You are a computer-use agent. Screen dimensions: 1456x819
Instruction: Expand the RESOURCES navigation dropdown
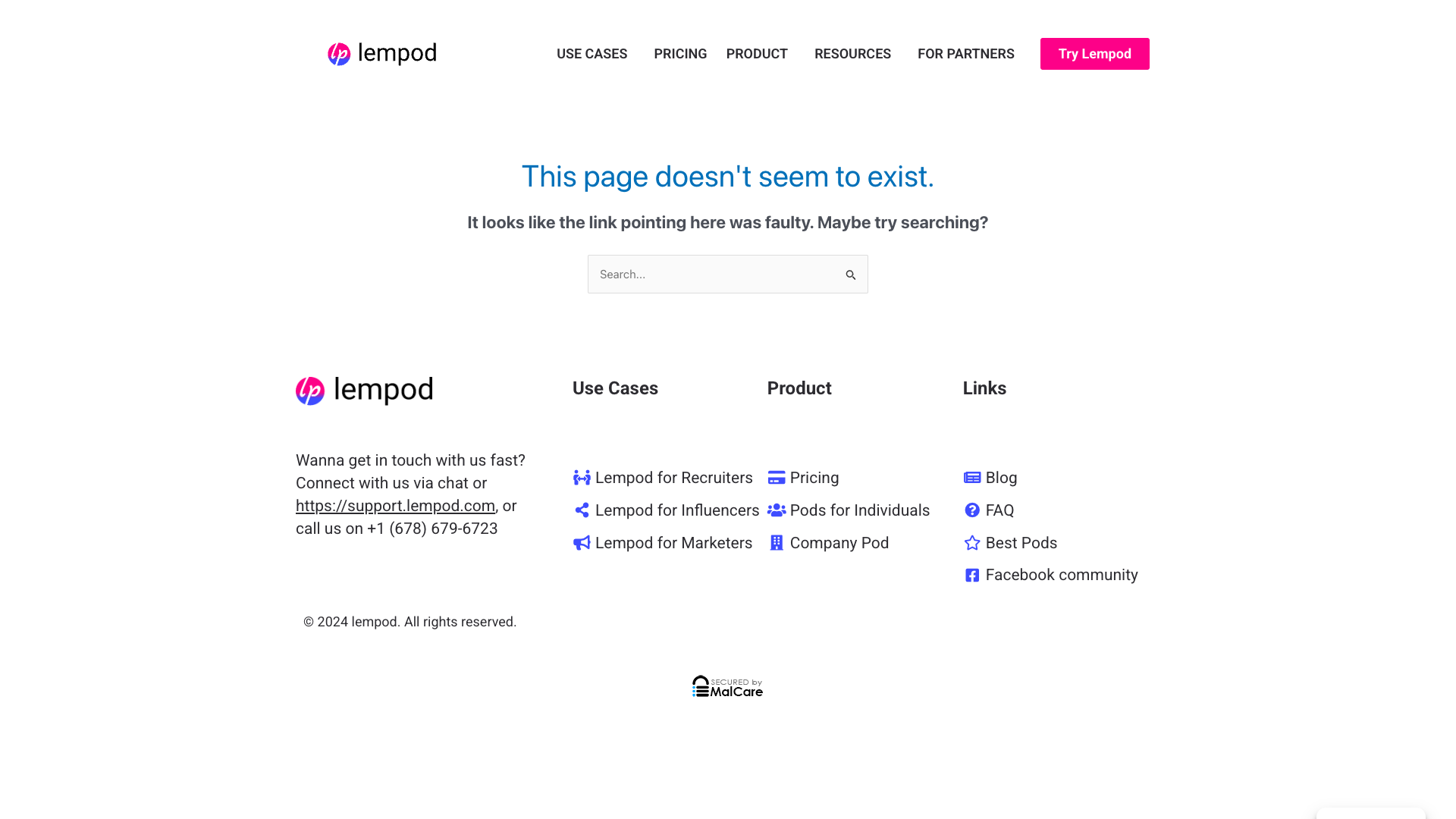[852, 53]
